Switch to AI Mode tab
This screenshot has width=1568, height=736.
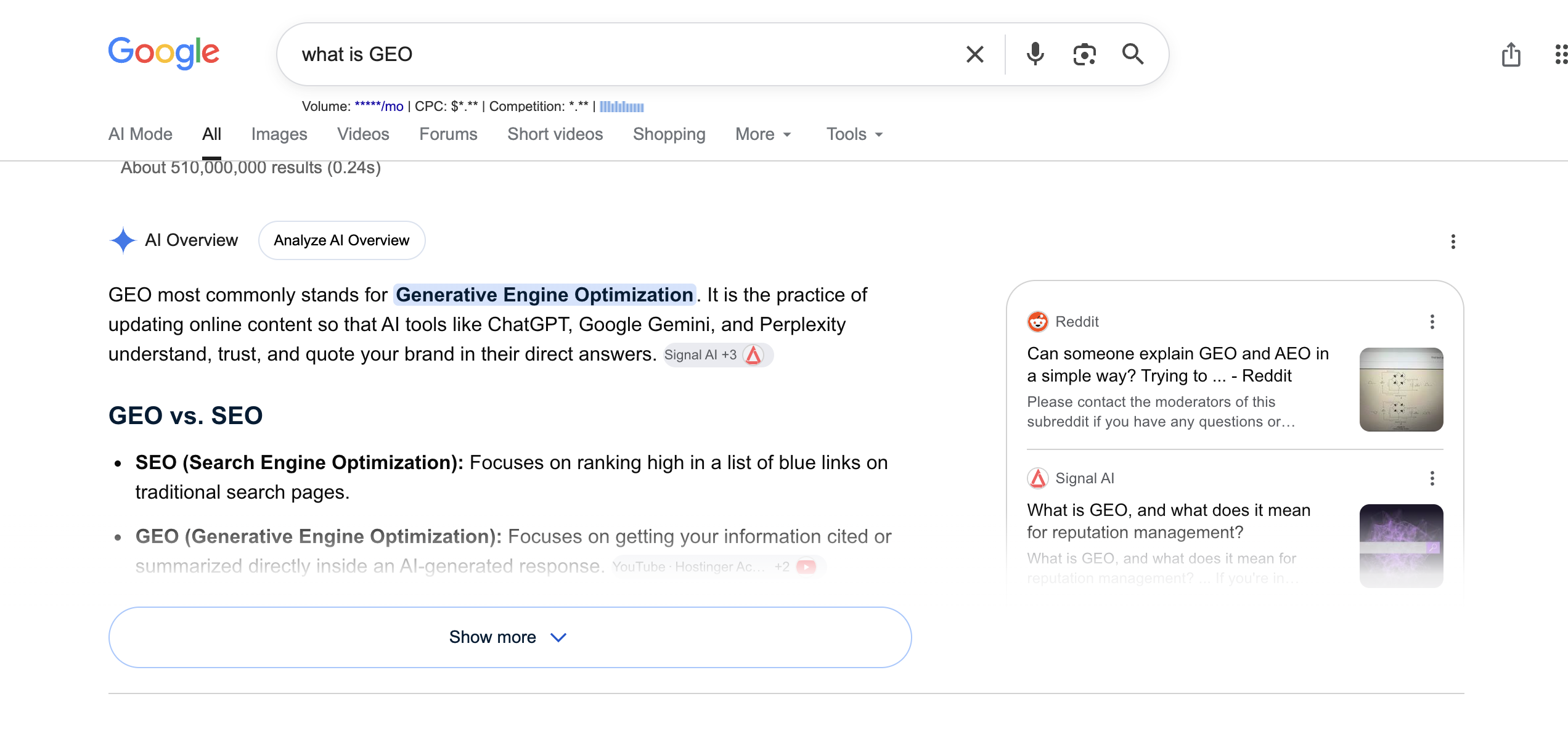pos(141,134)
